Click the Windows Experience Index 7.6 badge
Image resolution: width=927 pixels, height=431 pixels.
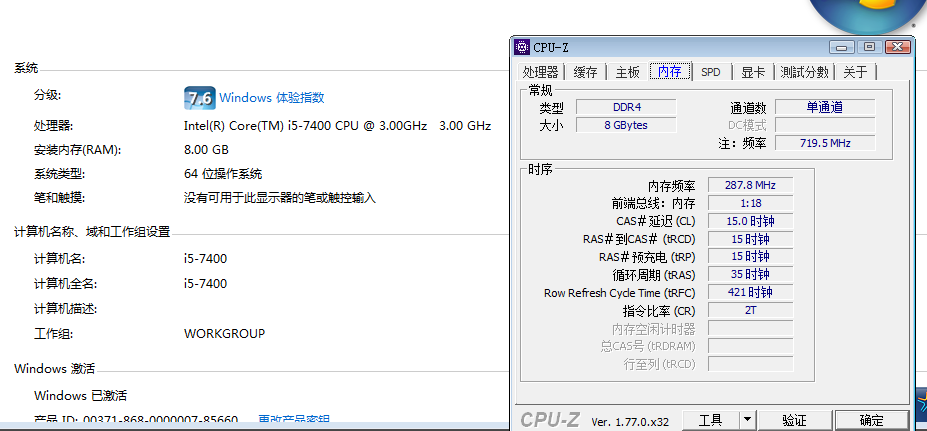(199, 98)
